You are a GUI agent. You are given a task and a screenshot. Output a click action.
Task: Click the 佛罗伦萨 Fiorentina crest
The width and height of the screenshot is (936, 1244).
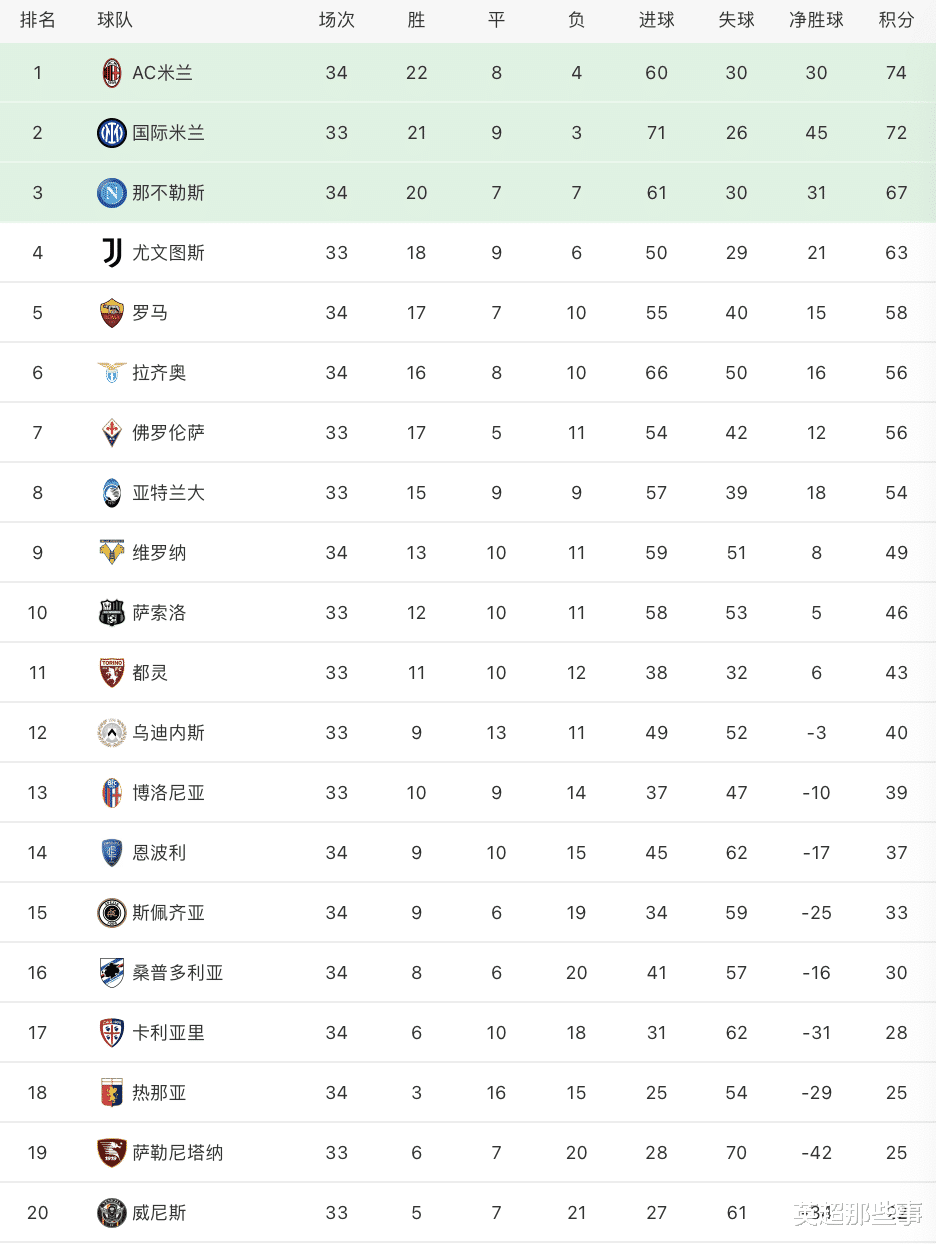tap(112, 433)
